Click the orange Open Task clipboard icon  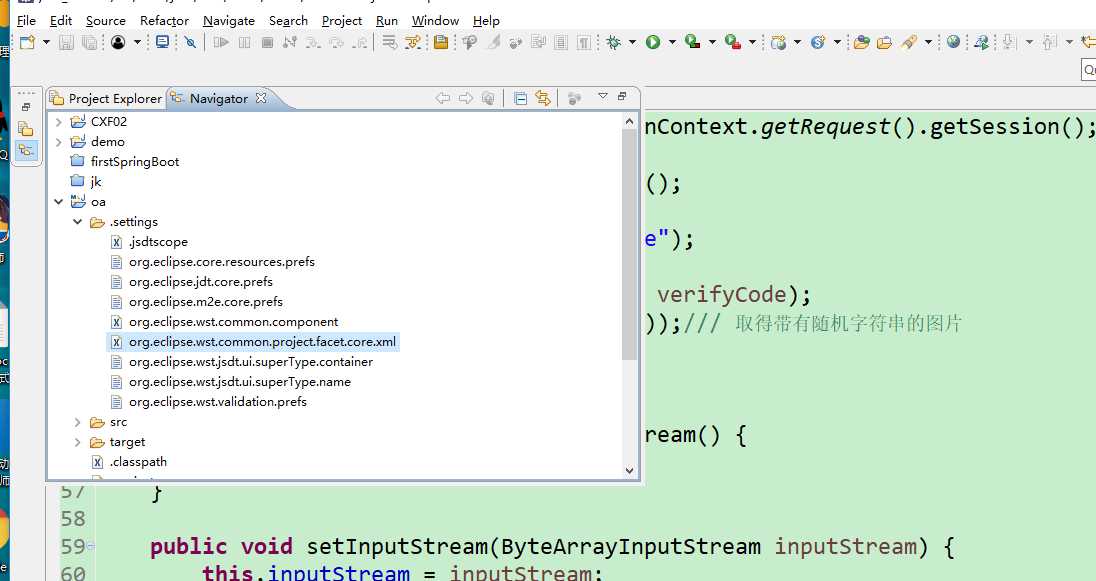click(441, 43)
